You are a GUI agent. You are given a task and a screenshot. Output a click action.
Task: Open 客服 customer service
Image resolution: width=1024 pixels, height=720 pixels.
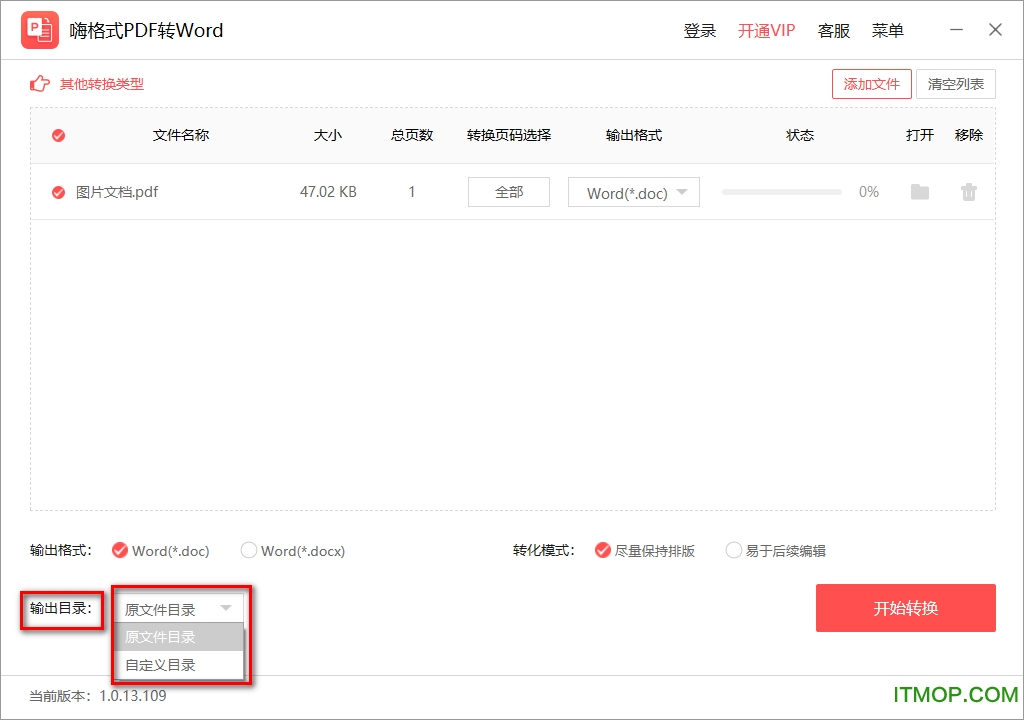pos(834,30)
